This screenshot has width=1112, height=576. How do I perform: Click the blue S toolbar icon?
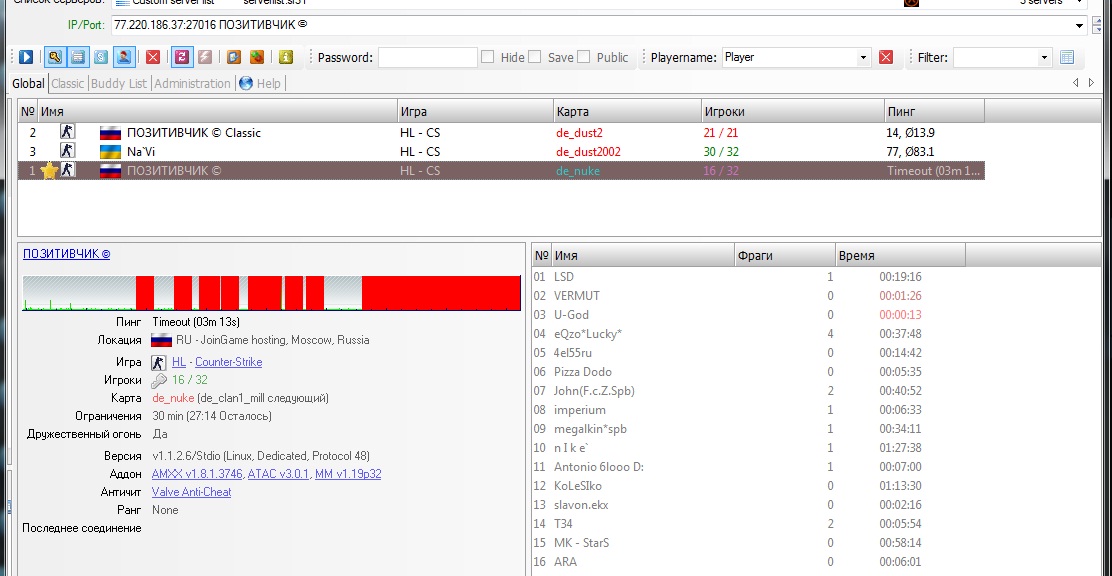pos(101,57)
